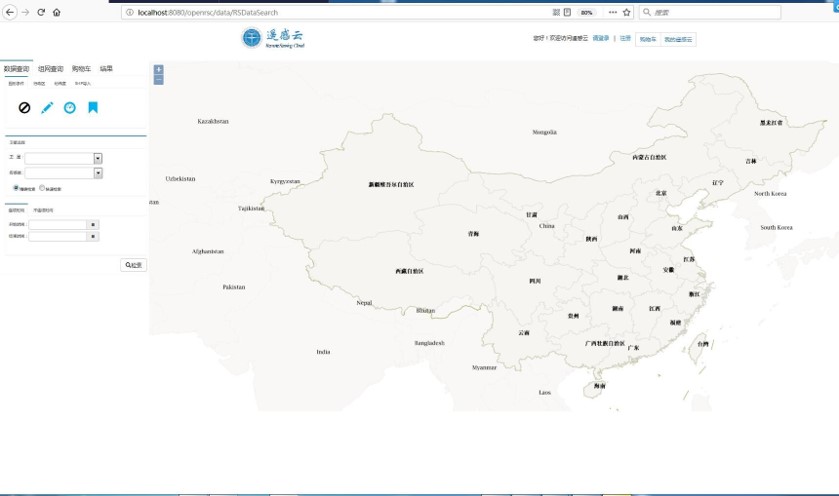Switch to the 组网查询 tab
Image resolution: width=839 pixels, height=496 pixels.
50,69
